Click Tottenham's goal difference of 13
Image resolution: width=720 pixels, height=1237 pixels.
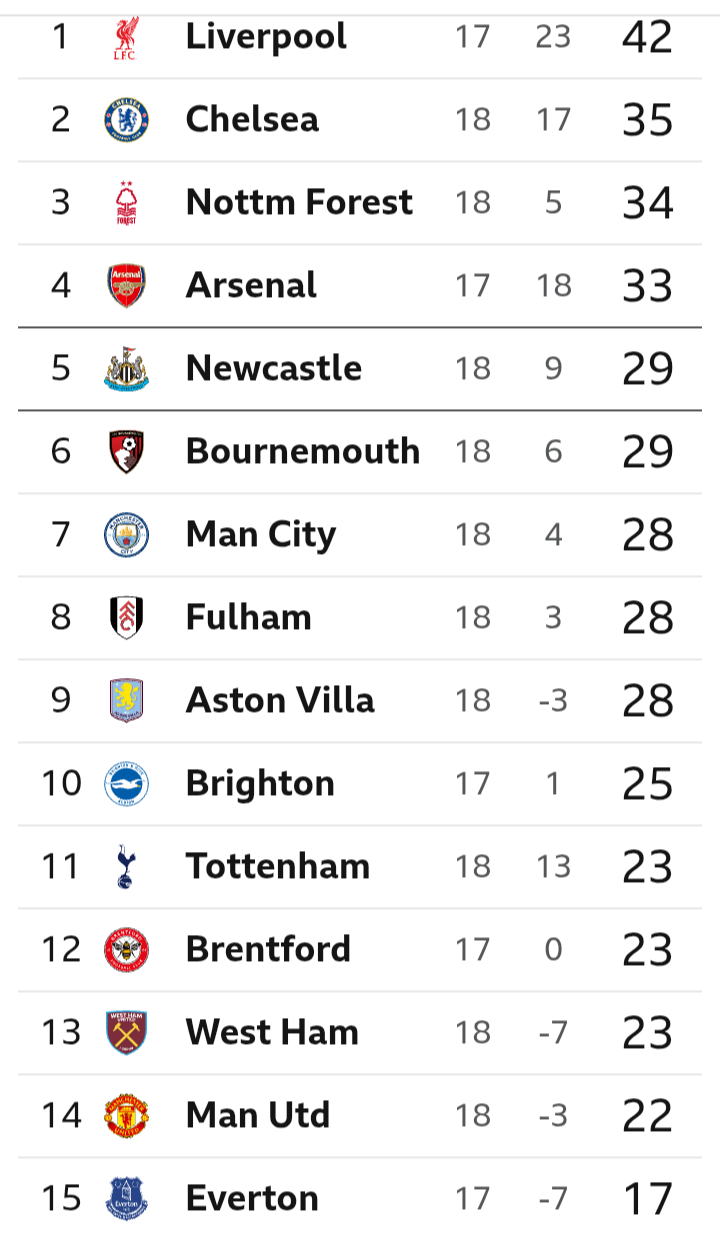pos(553,867)
